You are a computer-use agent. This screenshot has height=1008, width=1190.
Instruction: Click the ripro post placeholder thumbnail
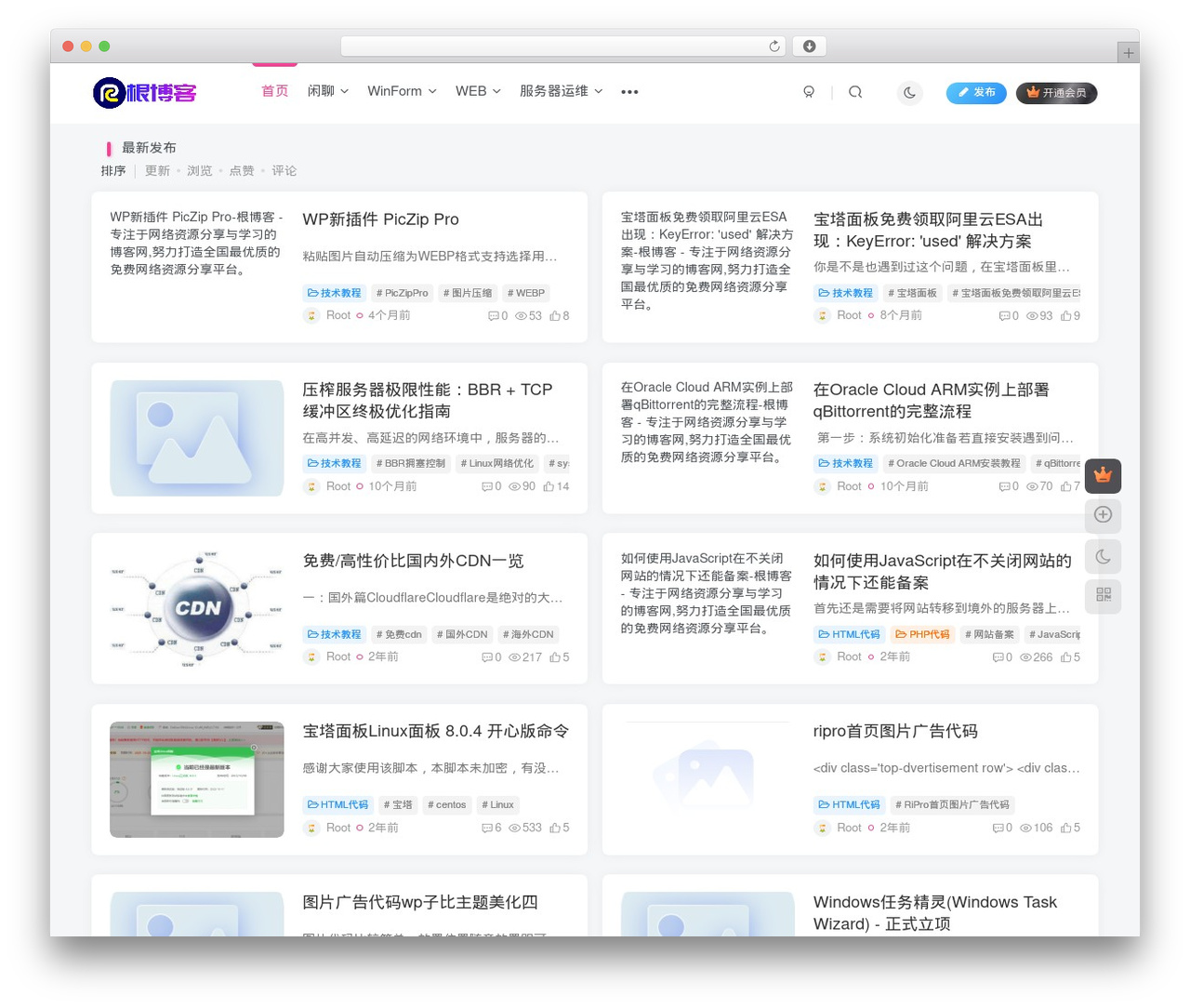click(x=707, y=779)
